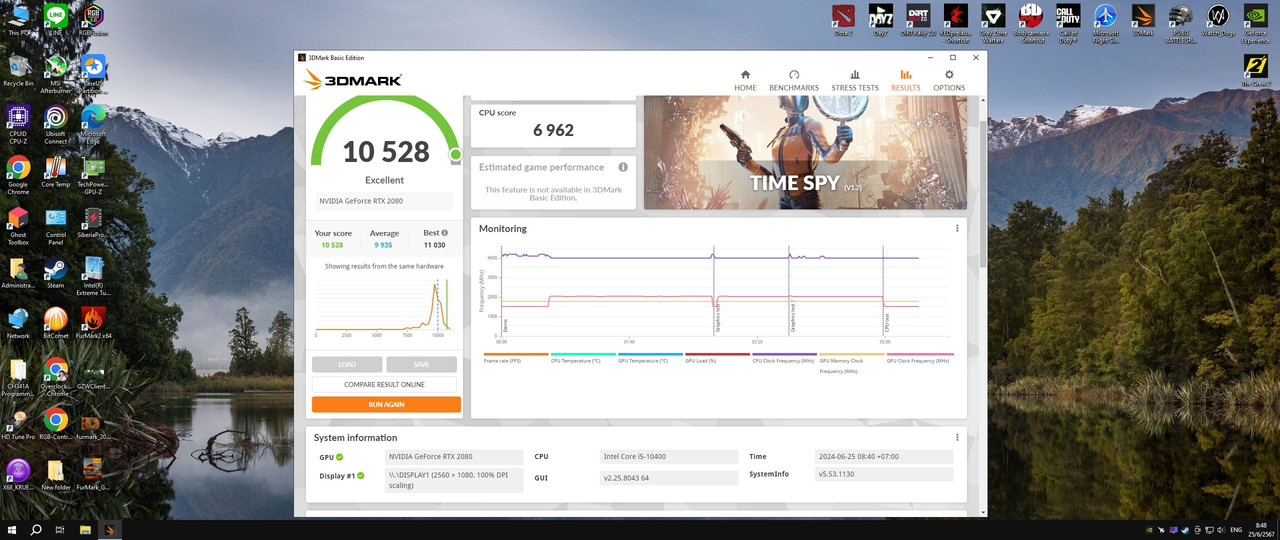
Task: Select the Results tab
Action: [x=906, y=81]
